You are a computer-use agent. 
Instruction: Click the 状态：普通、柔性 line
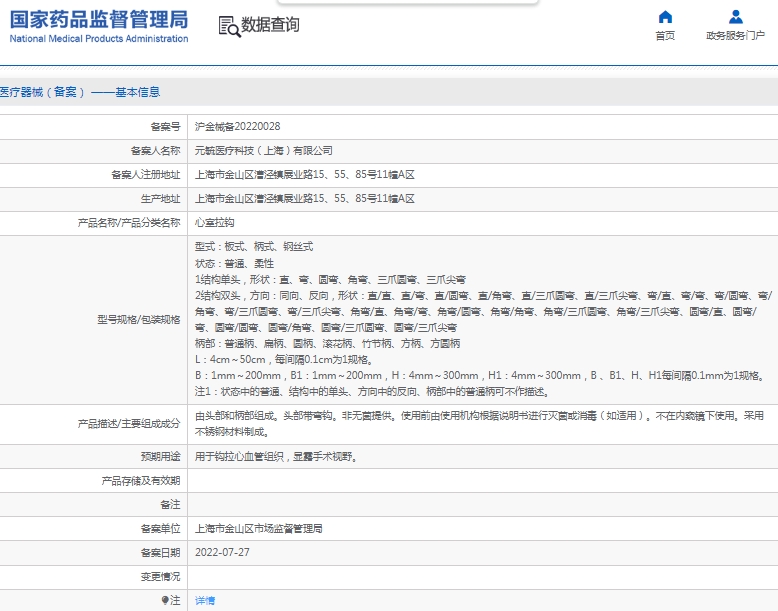pos(234,263)
